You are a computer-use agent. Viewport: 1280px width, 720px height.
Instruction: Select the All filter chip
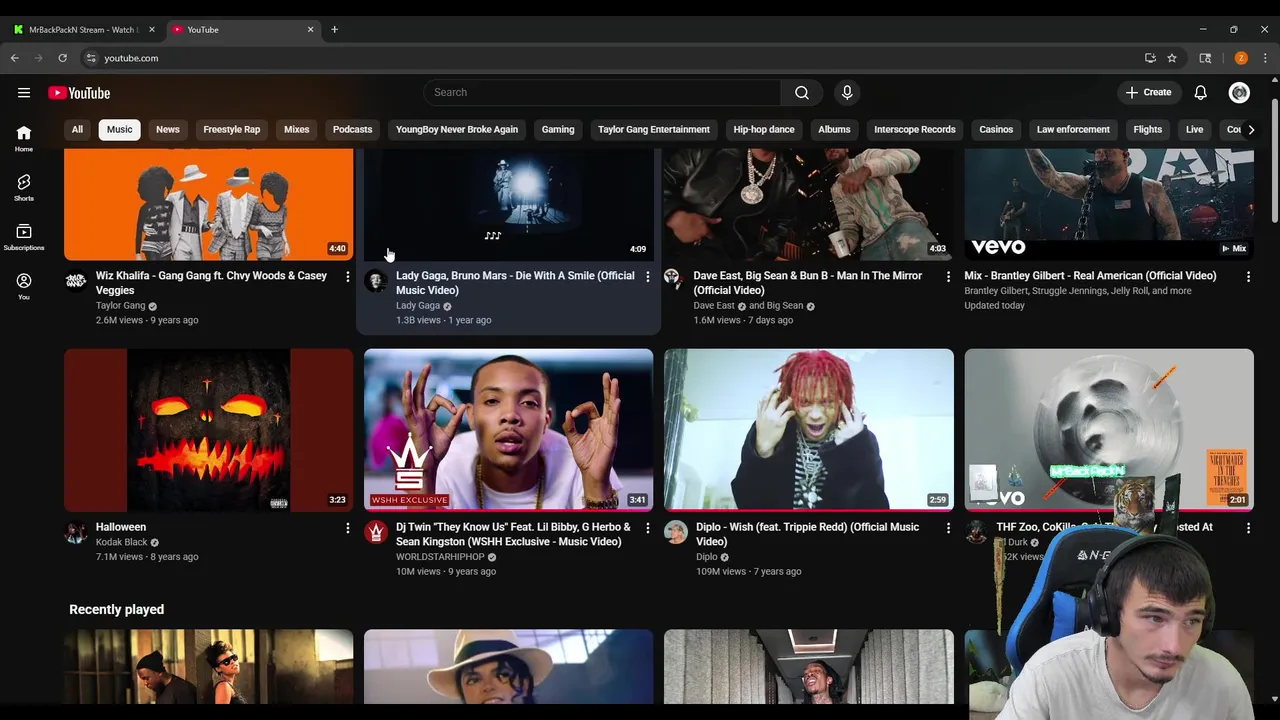tap(77, 129)
